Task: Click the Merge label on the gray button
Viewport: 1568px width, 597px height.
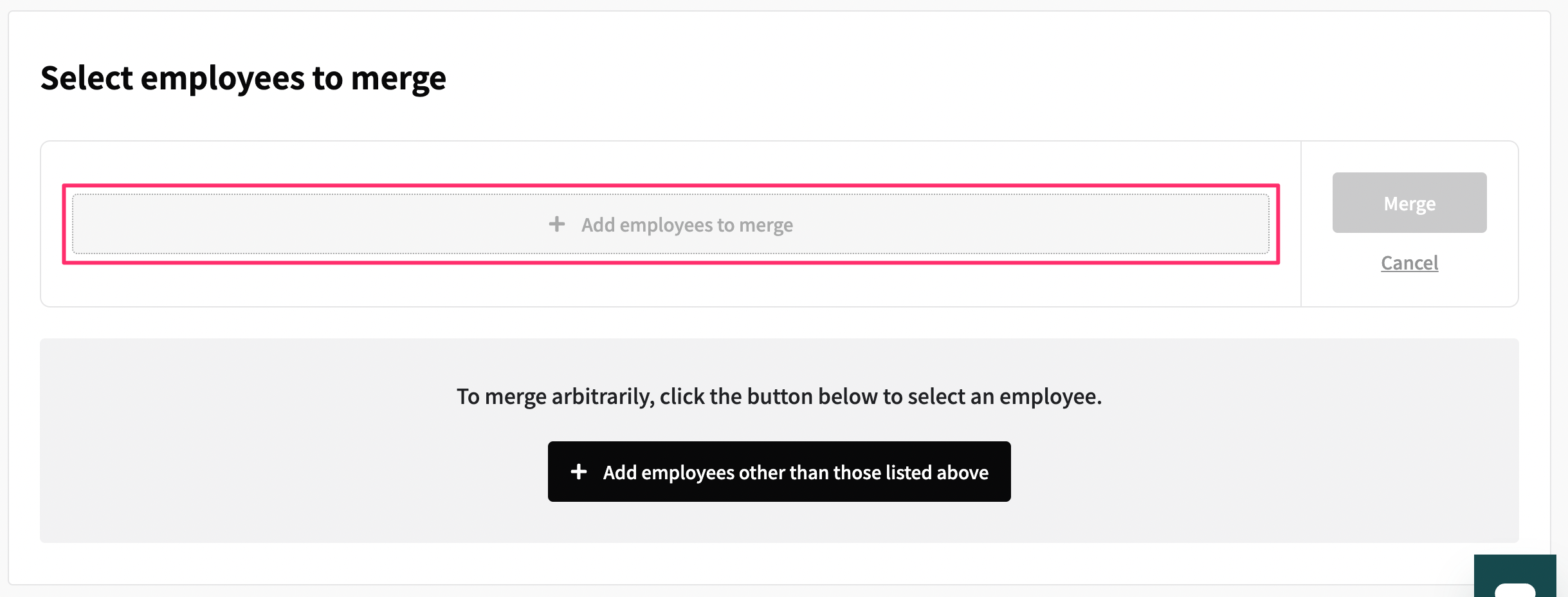Action: [1409, 204]
